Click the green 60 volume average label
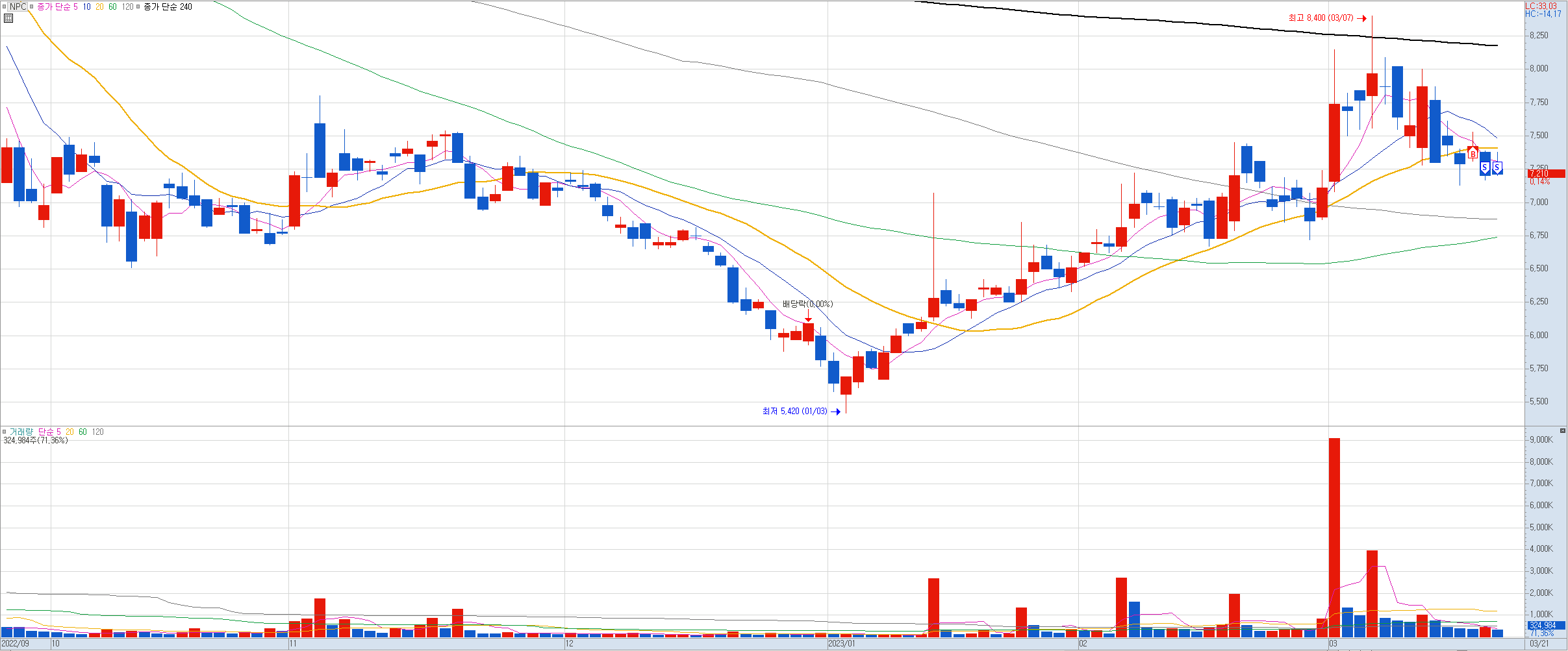 coord(82,432)
